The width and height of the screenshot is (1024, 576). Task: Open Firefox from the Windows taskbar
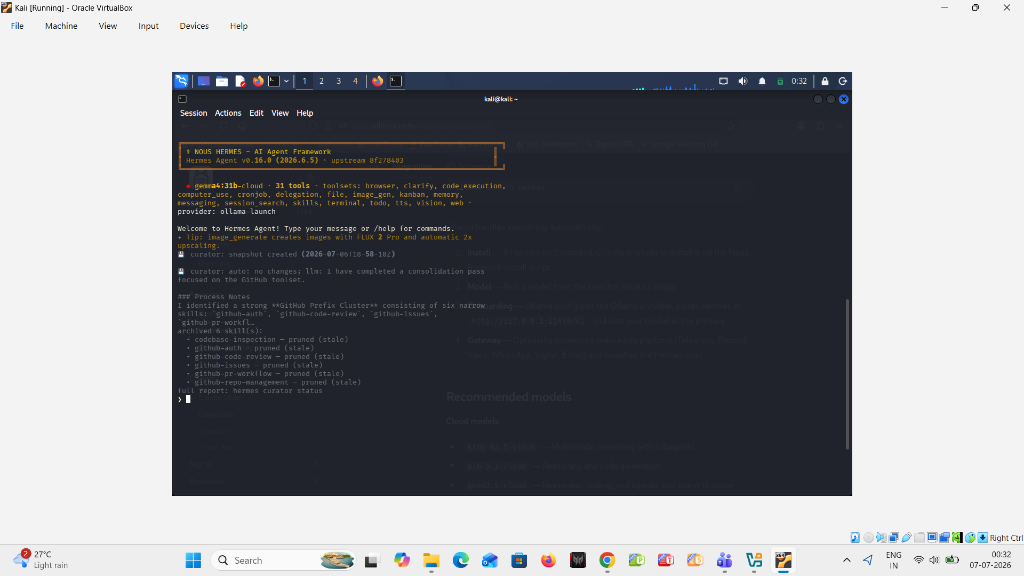point(549,560)
